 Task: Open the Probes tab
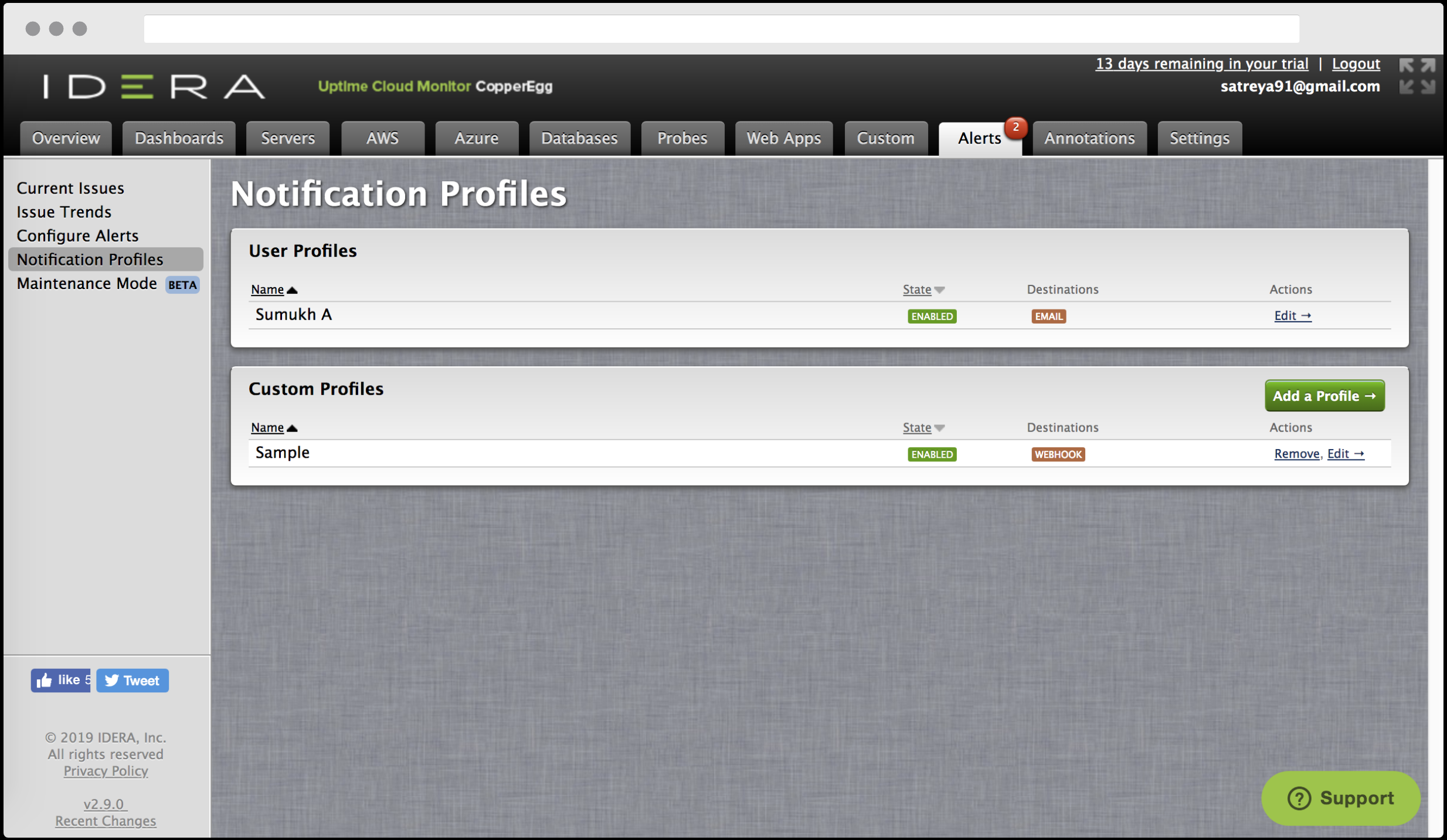682,138
